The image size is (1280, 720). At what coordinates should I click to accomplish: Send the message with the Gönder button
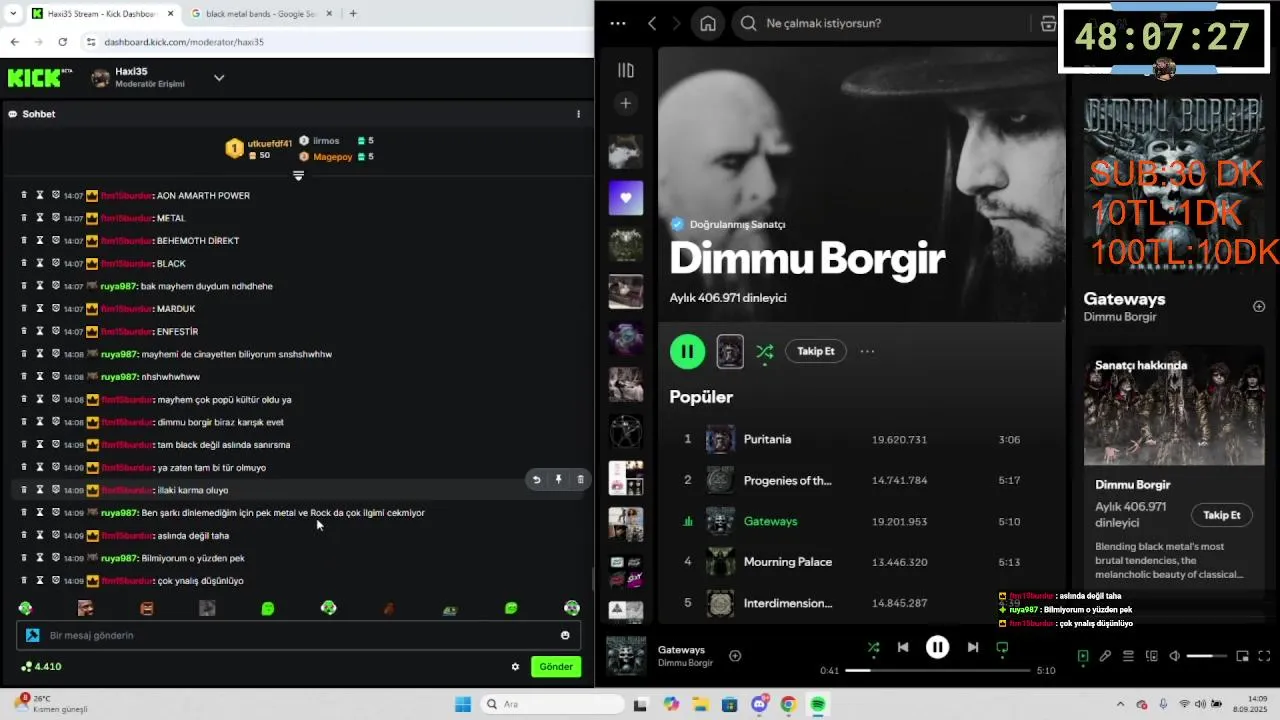point(556,667)
